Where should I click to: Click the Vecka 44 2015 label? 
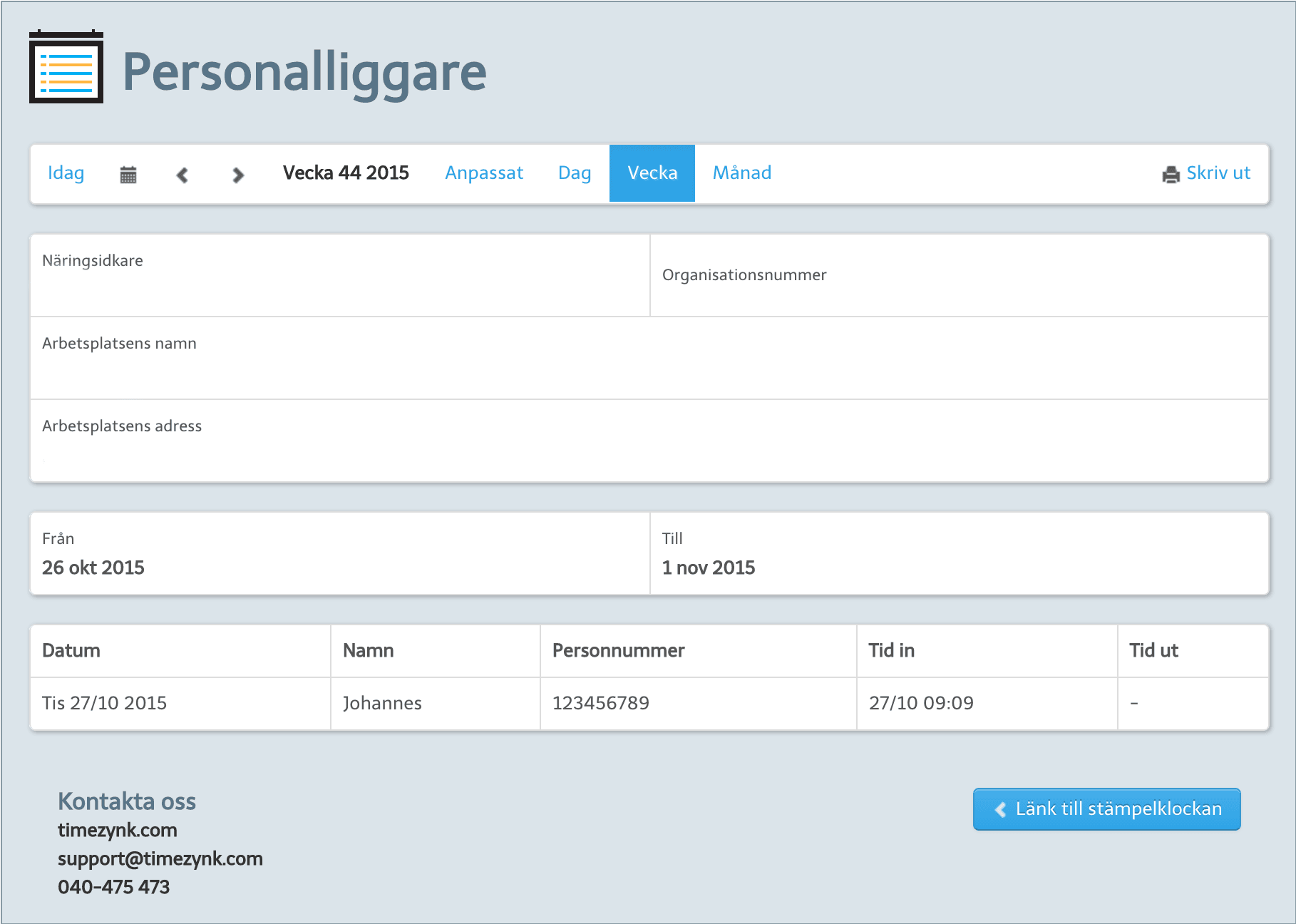346,173
